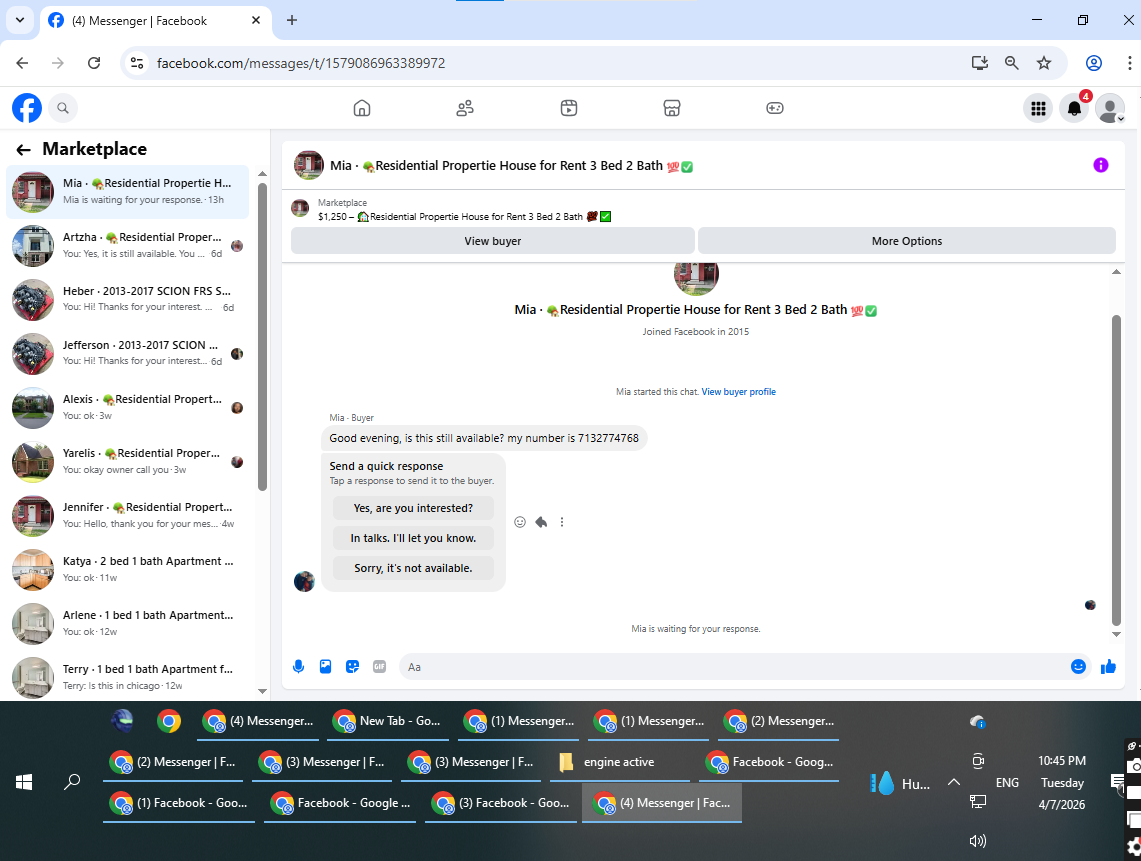This screenshot has width=1141, height=861.
Task: Open Katya 2 bed 1 bath conversation
Action: [x=127, y=569]
